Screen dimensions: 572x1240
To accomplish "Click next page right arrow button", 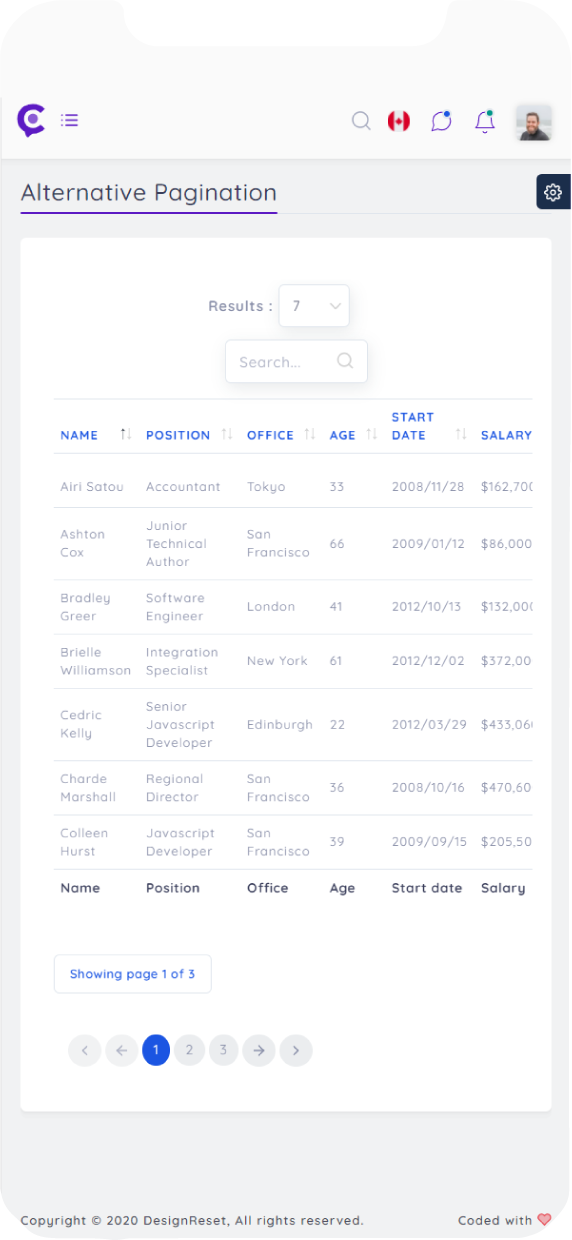I will tap(258, 1050).
